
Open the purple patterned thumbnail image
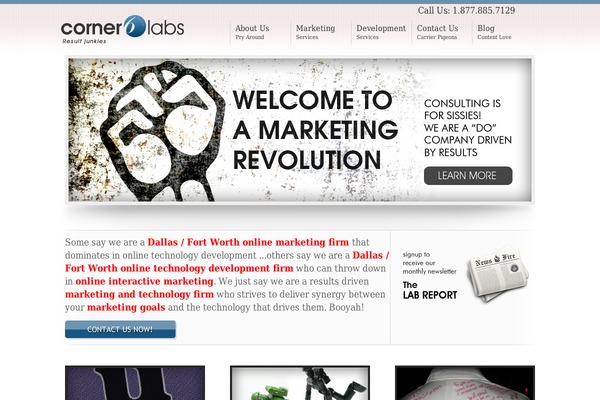(135, 383)
